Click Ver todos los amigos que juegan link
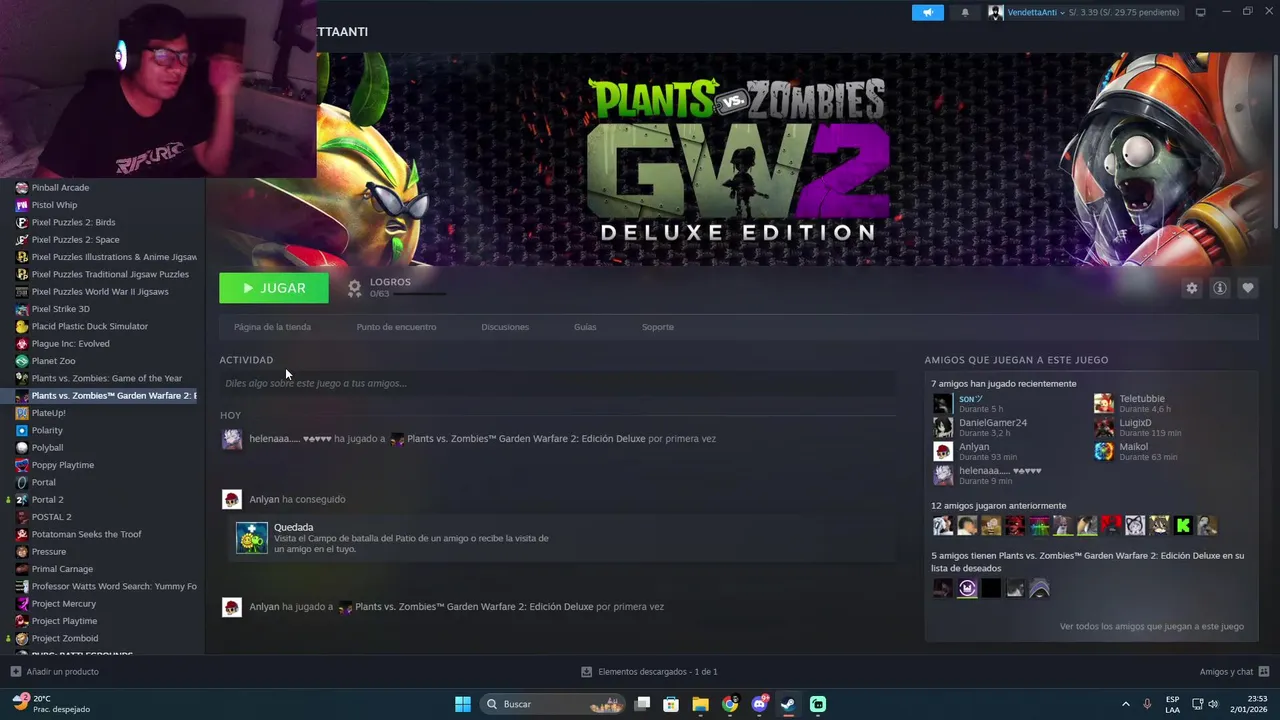This screenshot has height=720, width=1280. pyautogui.click(x=1151, y=627)
